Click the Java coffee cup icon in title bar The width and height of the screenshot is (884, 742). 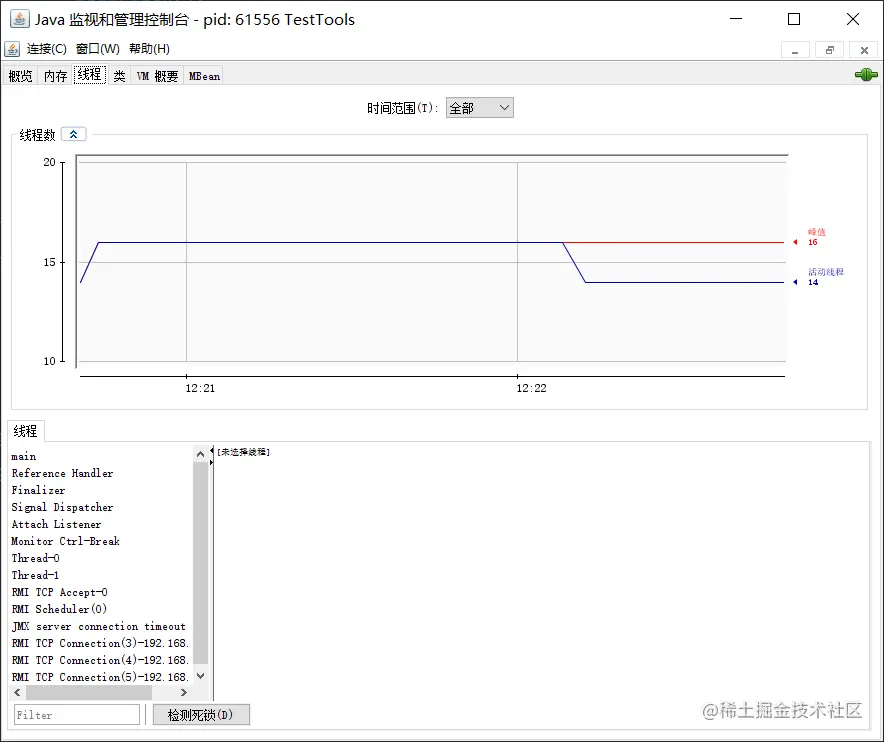coord(21,18)
